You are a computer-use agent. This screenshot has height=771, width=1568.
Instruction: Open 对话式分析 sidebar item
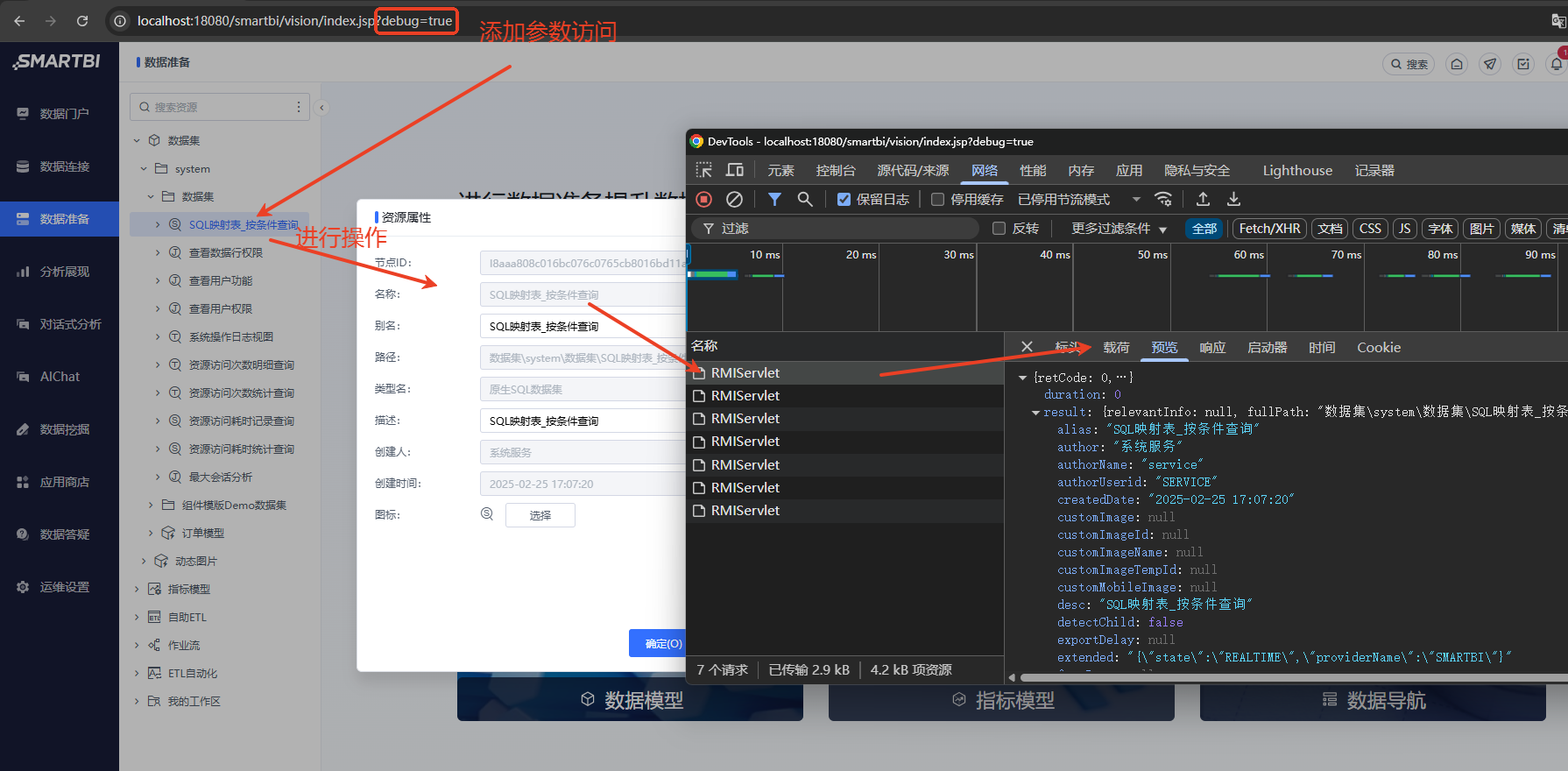pyautogui.click(x=60, y=324)
